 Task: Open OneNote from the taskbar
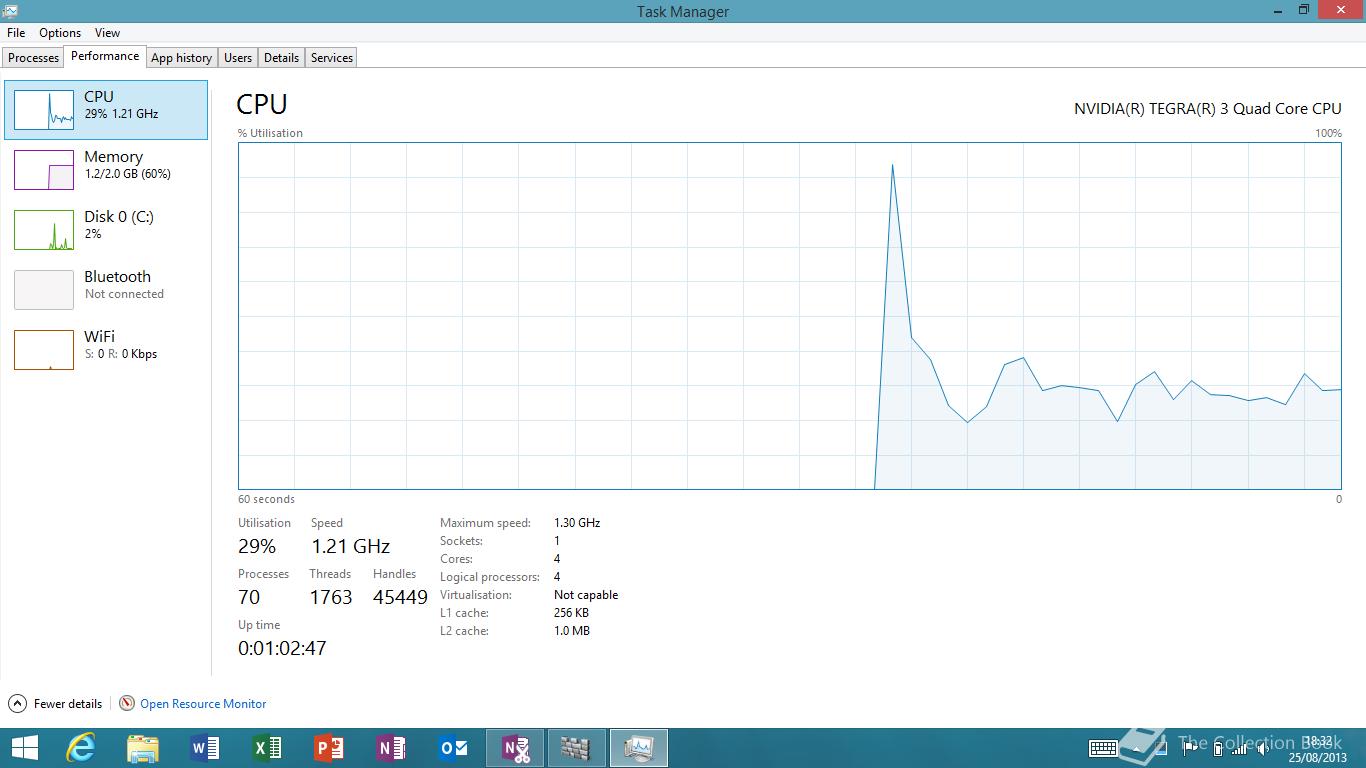(391, 748)
